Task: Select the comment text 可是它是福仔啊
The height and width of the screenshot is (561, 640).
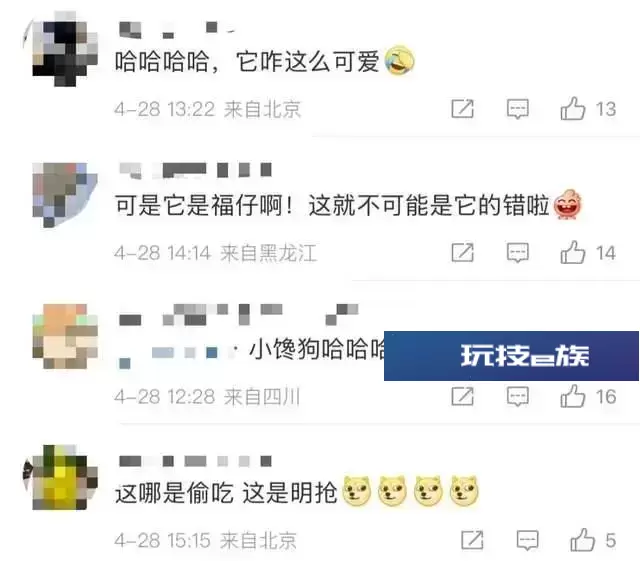Action: [204, 205]
